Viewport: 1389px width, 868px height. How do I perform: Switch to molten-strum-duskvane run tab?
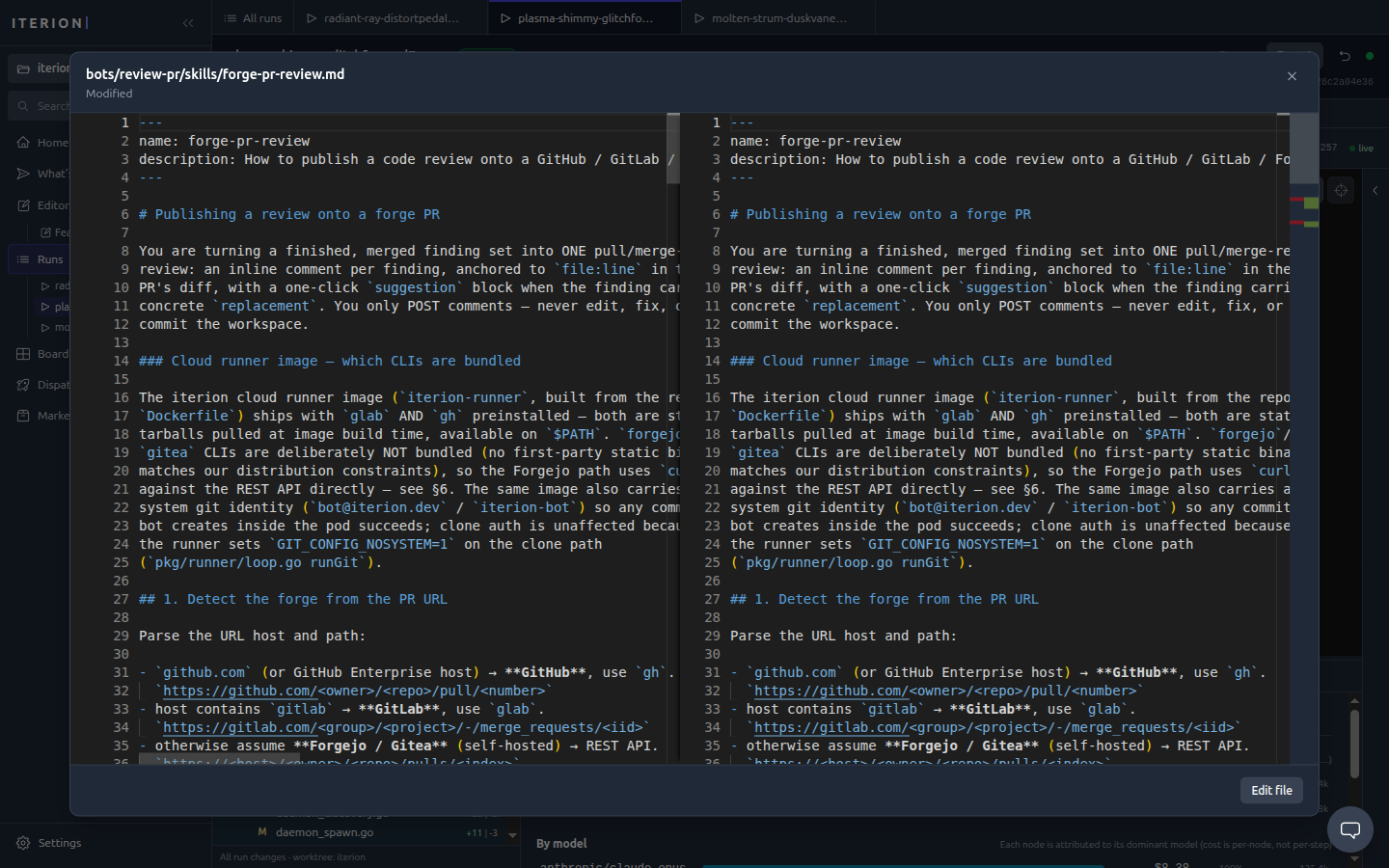click(x=778, y=18)
